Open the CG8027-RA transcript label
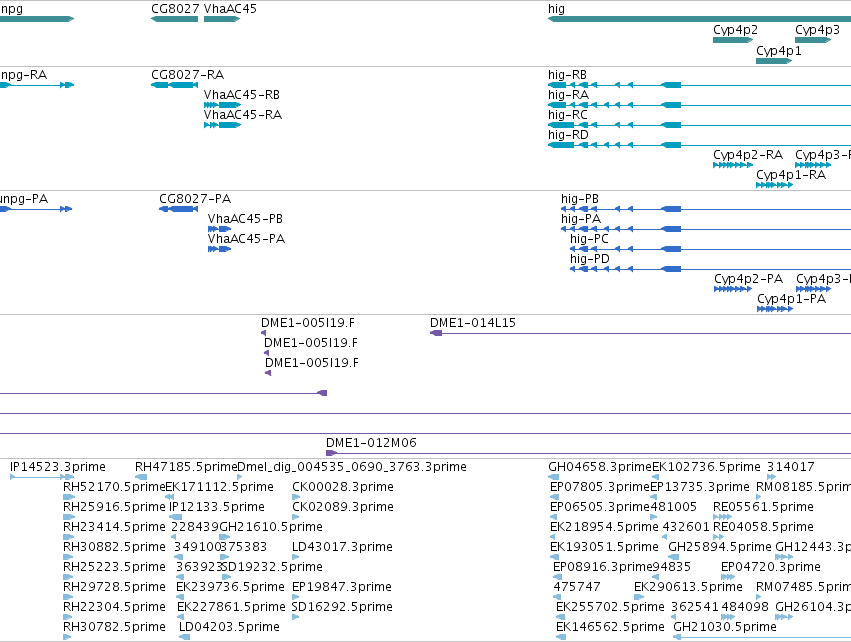851x642 pixels. [x=187, y=75]
